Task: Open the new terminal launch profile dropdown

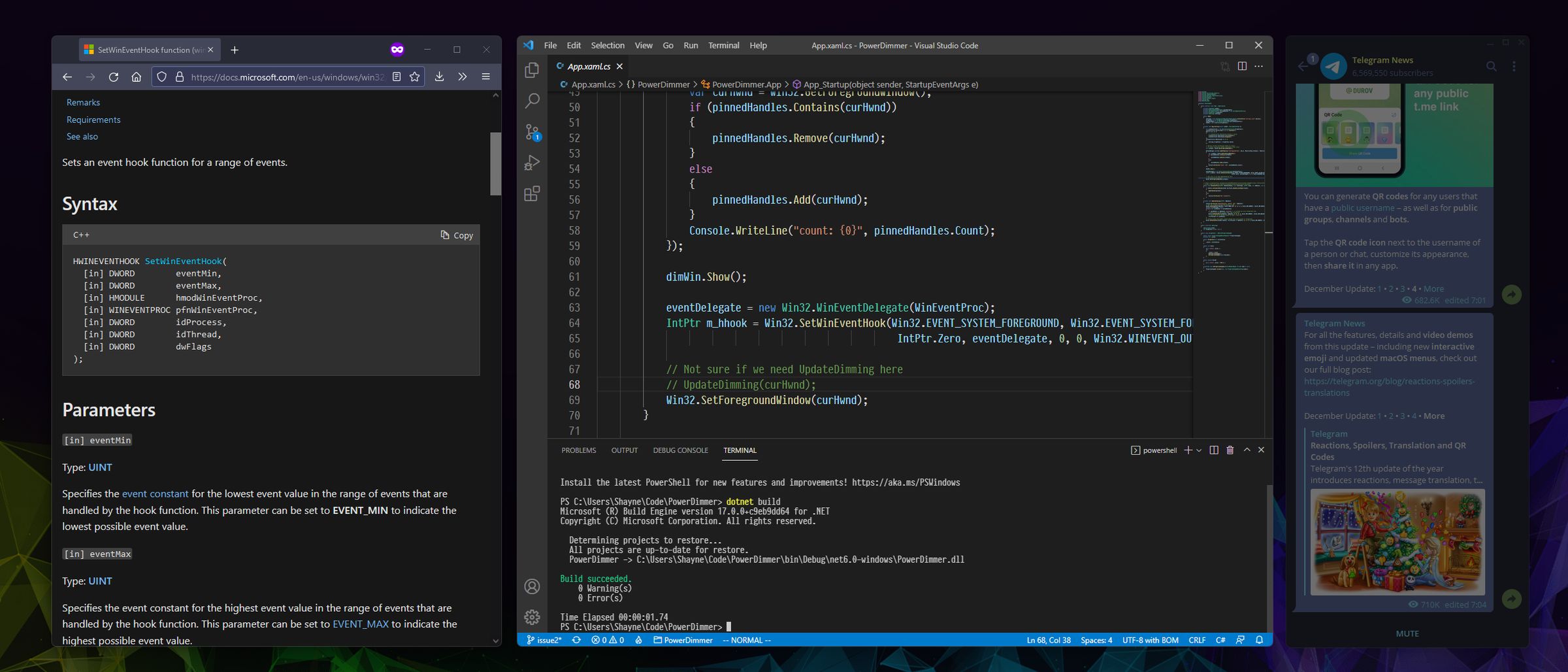Action: (x=1199, y=450)
